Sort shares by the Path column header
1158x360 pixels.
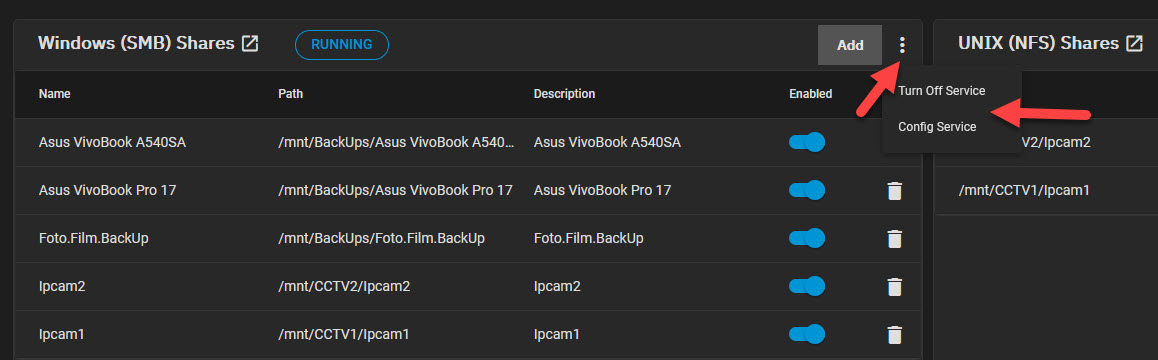pos(290,94)
